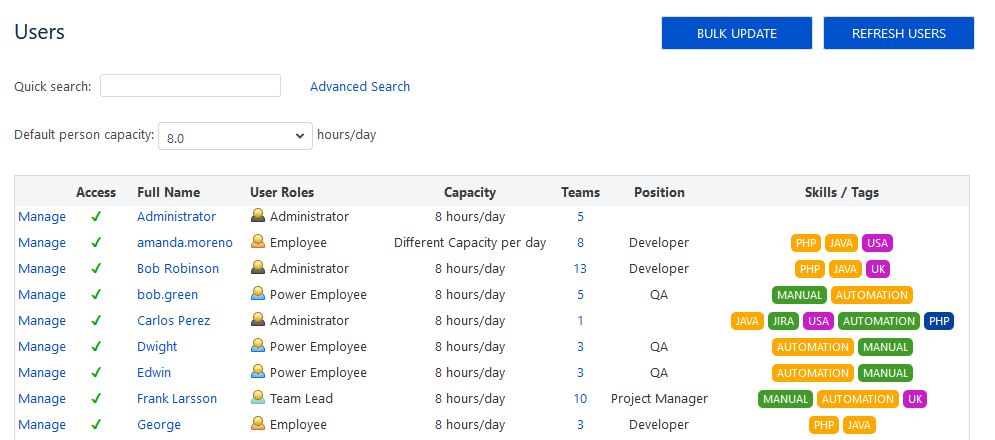Click Bob Robinson's teams count 13

pyautogui.click(x=580, y=269)
